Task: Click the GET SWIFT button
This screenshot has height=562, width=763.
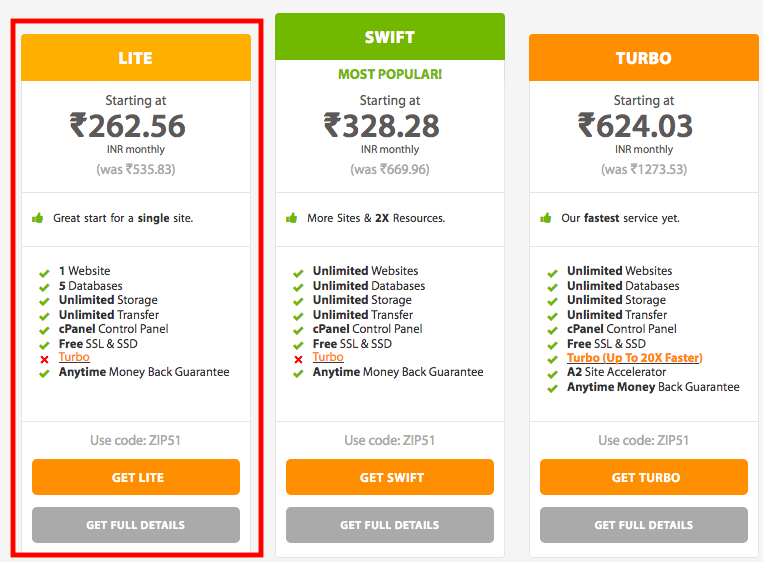Action: tap(390, 477)
